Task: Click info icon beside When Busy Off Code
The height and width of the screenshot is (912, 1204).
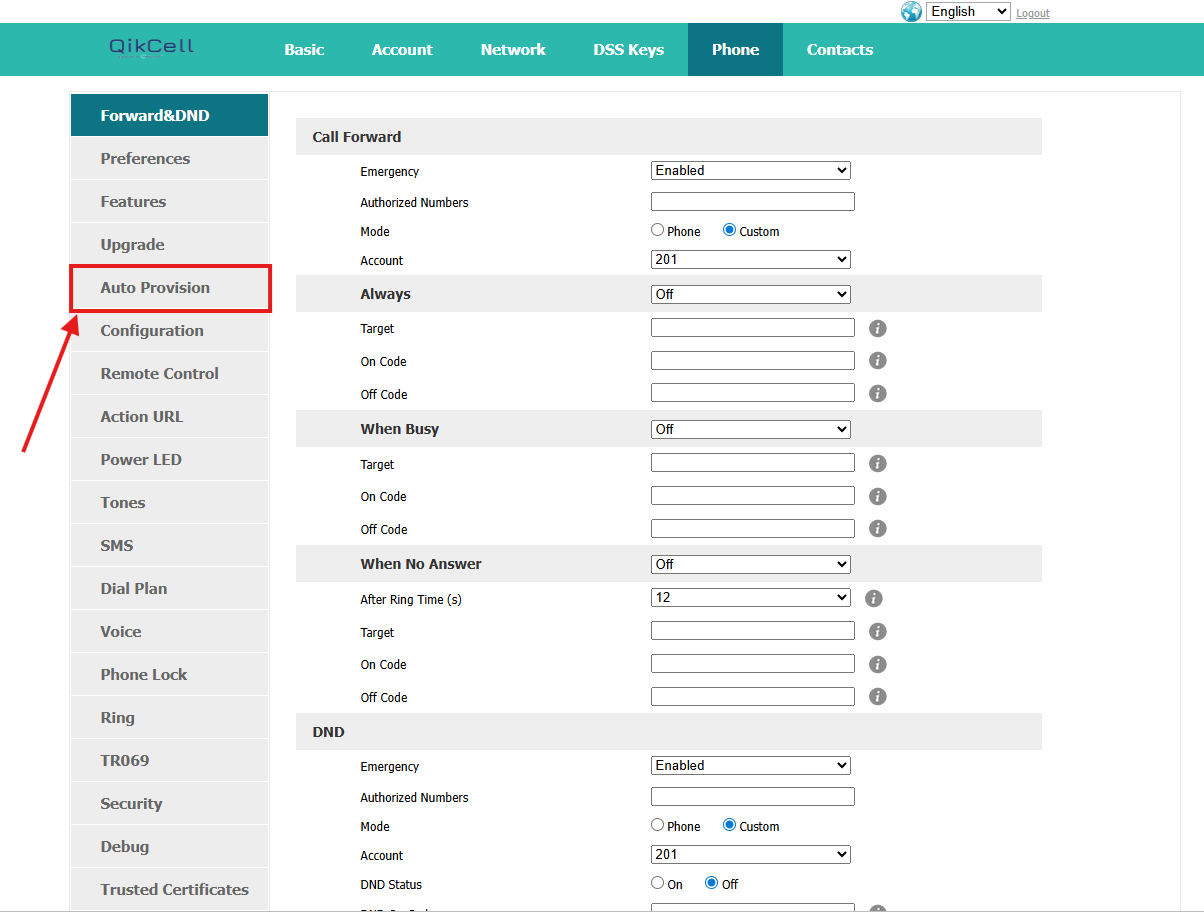Action: coord(878,529)
